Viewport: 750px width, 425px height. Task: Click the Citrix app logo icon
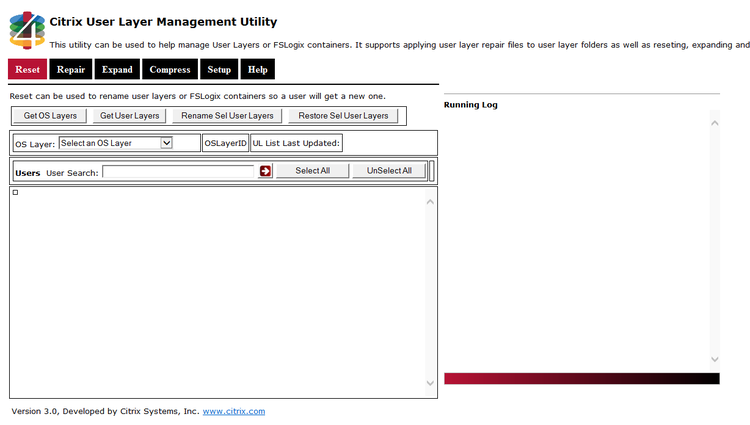pyautogui.click(x=27, y=30)
